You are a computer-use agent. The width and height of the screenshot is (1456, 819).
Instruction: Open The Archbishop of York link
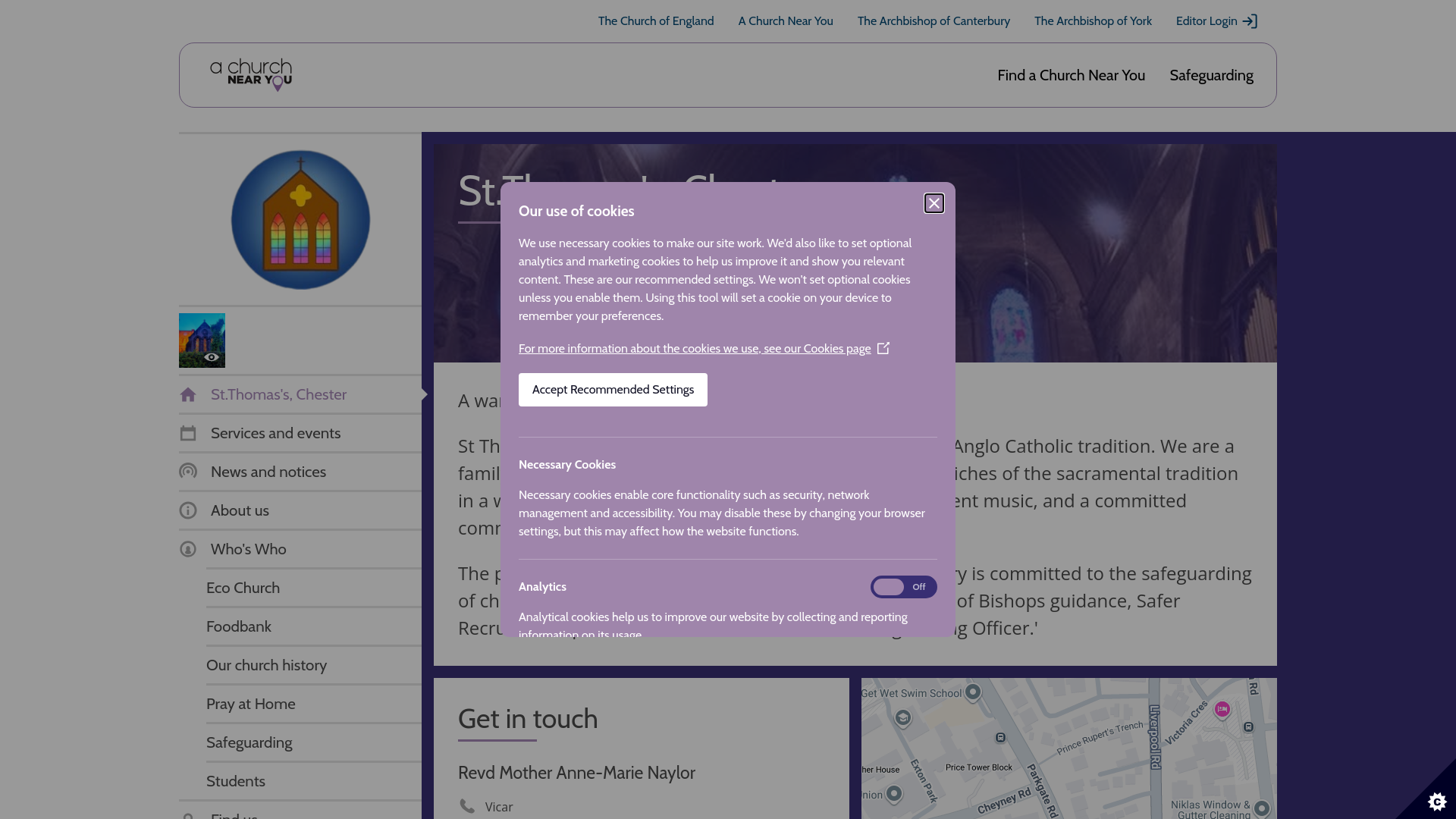coord(1093,21)
